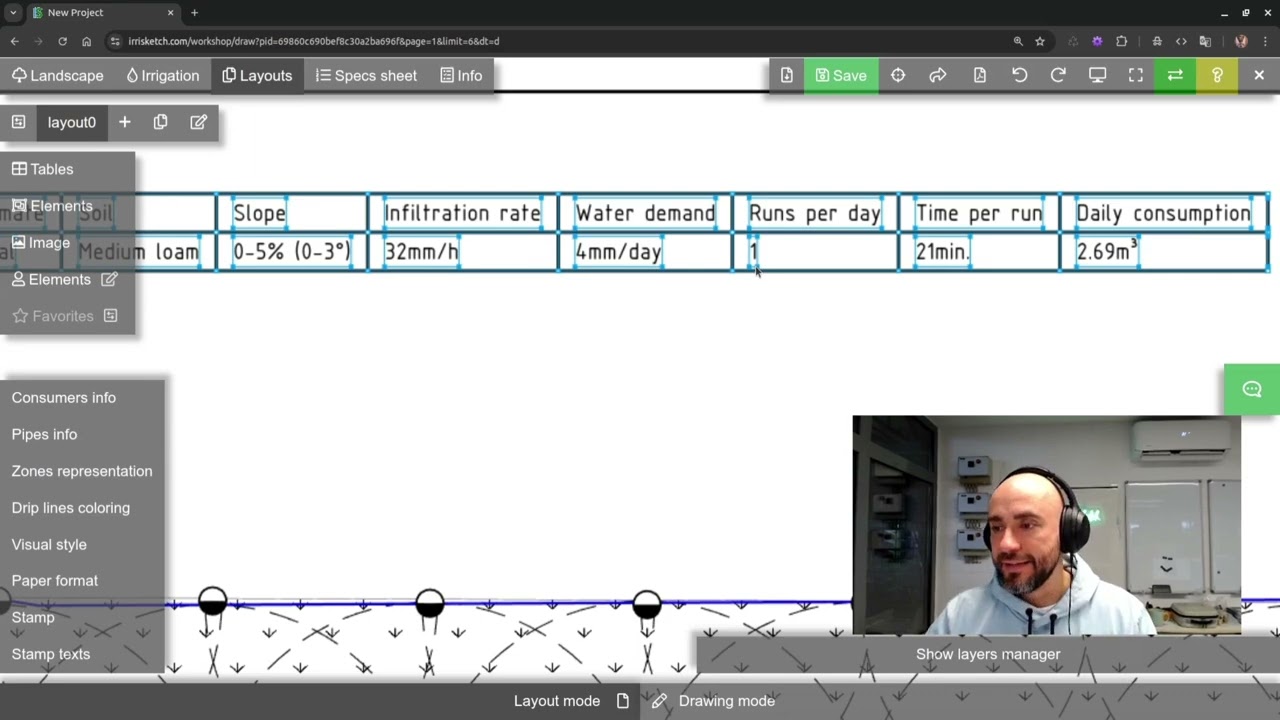The height and width of the screenshot is (720, 1280).
Task: Select the 'Runs per day' header cell
Action: tap(814, 213)
